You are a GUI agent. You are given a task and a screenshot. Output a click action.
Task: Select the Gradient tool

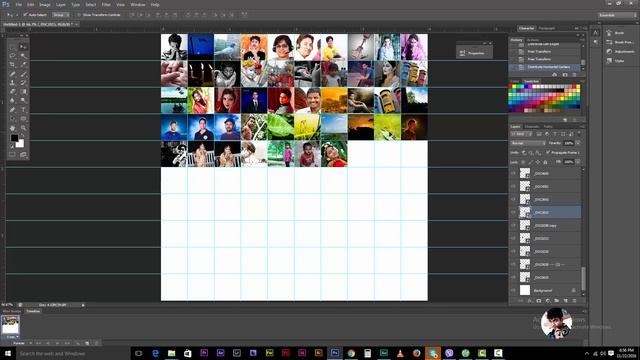[23, 92]
